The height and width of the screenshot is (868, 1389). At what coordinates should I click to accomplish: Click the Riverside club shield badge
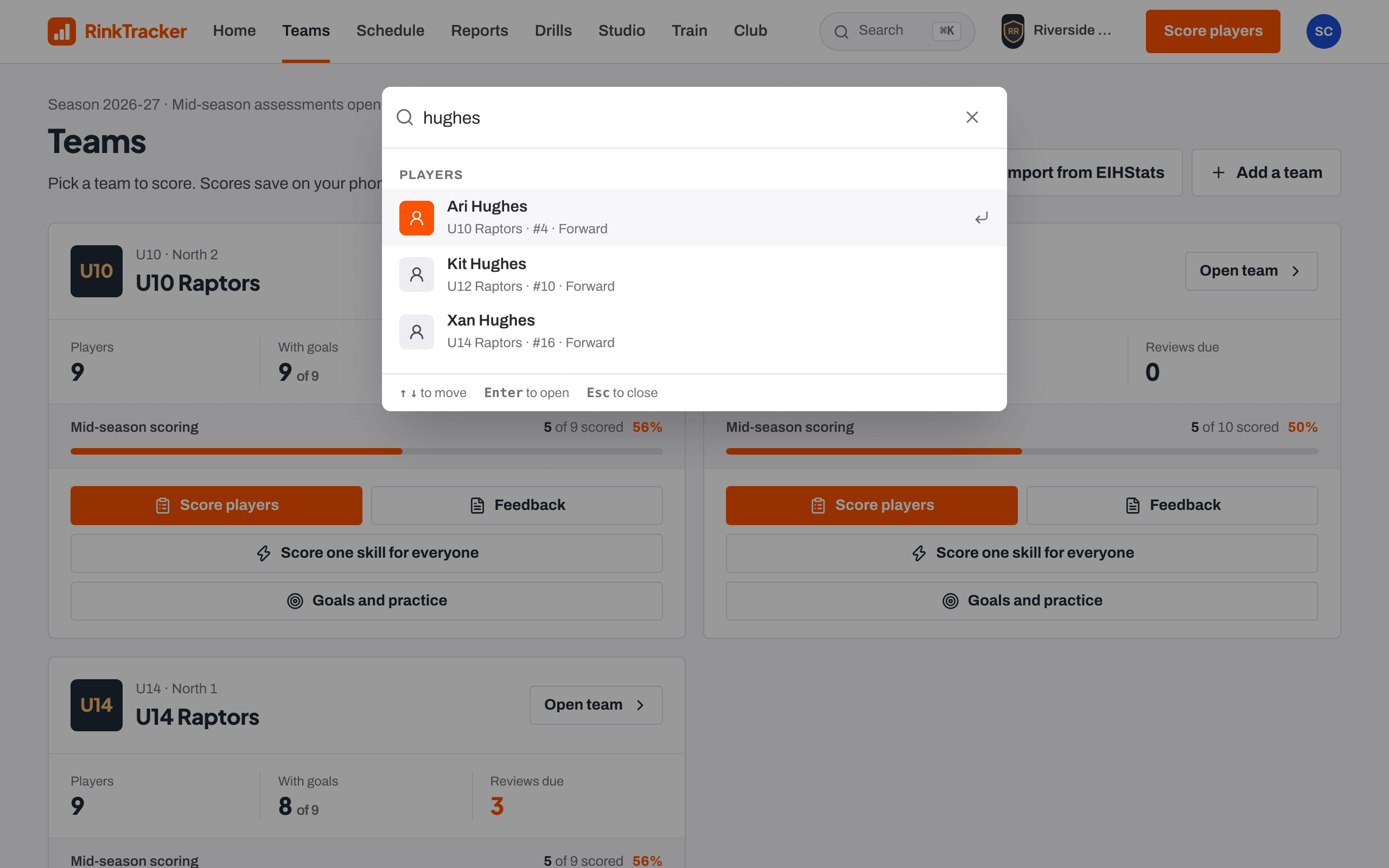pos(1013,31)
